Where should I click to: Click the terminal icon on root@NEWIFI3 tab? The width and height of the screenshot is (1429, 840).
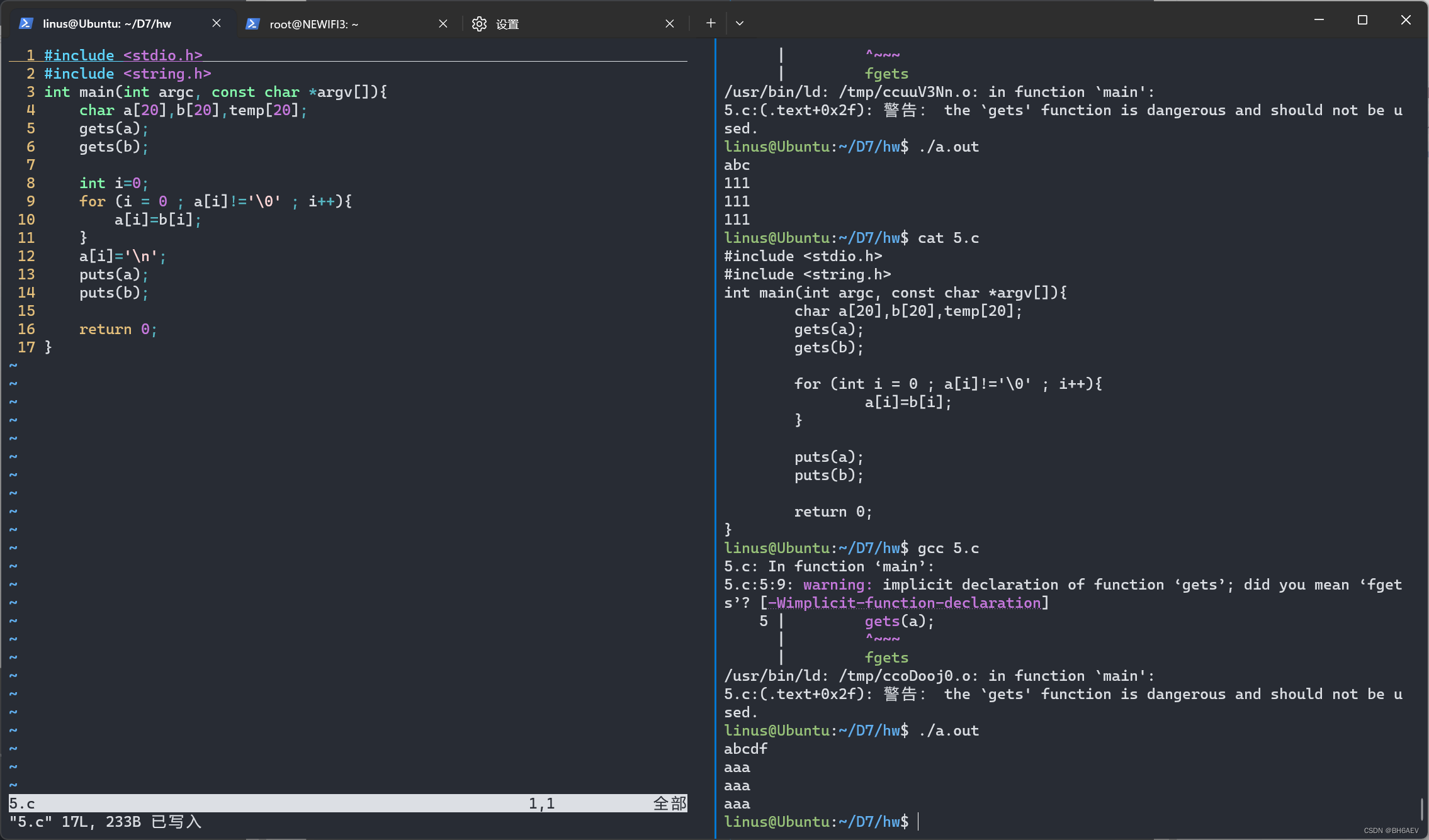[252, 23]
